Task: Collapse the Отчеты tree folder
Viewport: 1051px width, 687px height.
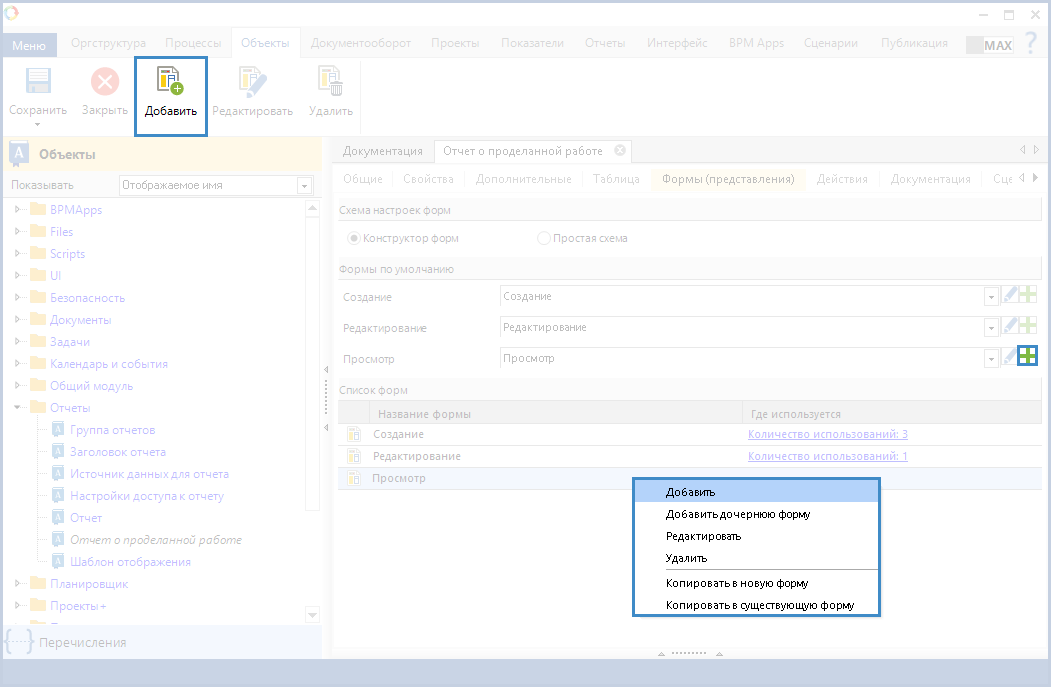Action: pyautogui.click(x=17, y=408)
